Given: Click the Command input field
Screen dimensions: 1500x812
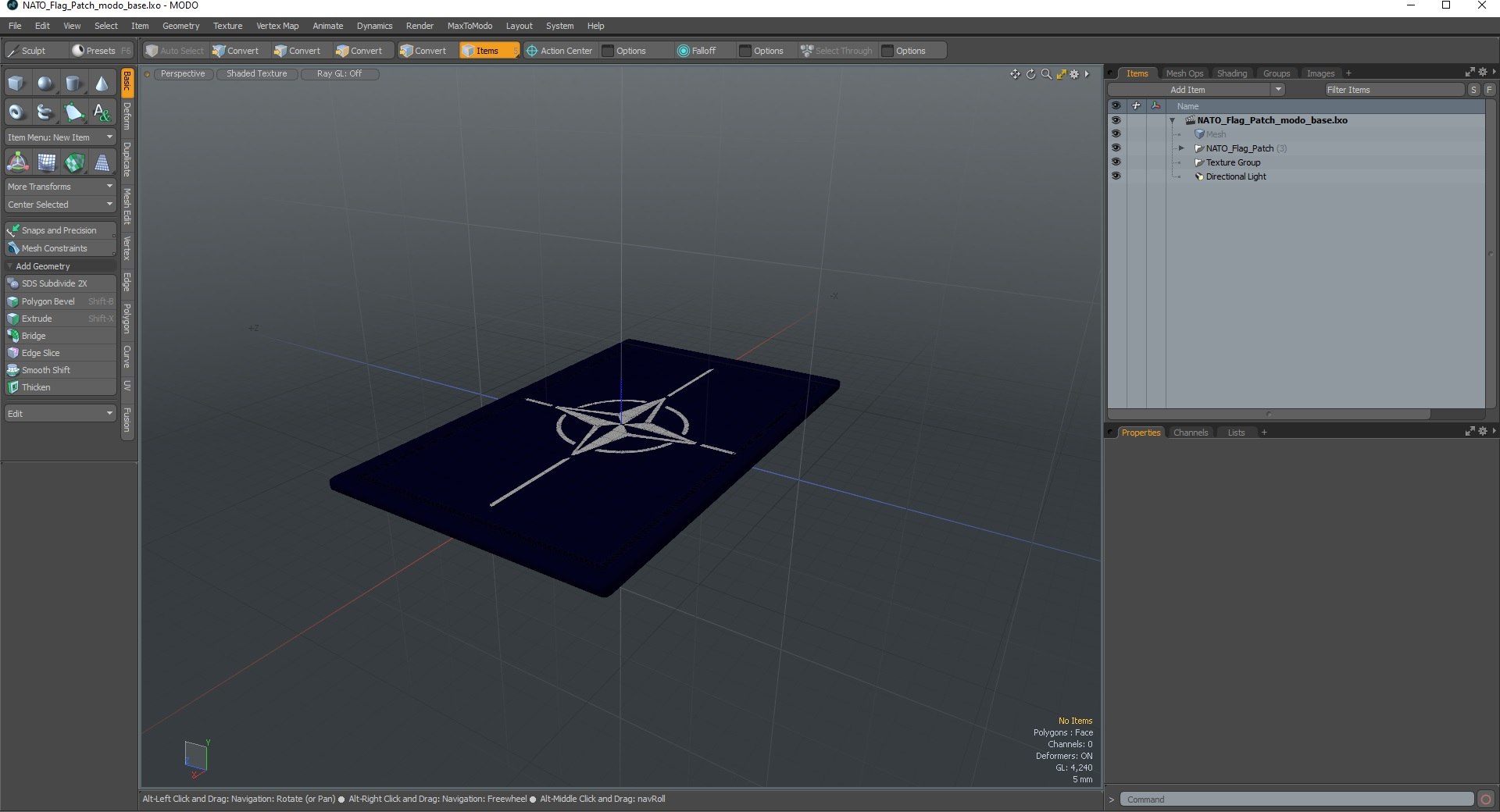Looking at the screenshot, I should [x=1297, y=800].
